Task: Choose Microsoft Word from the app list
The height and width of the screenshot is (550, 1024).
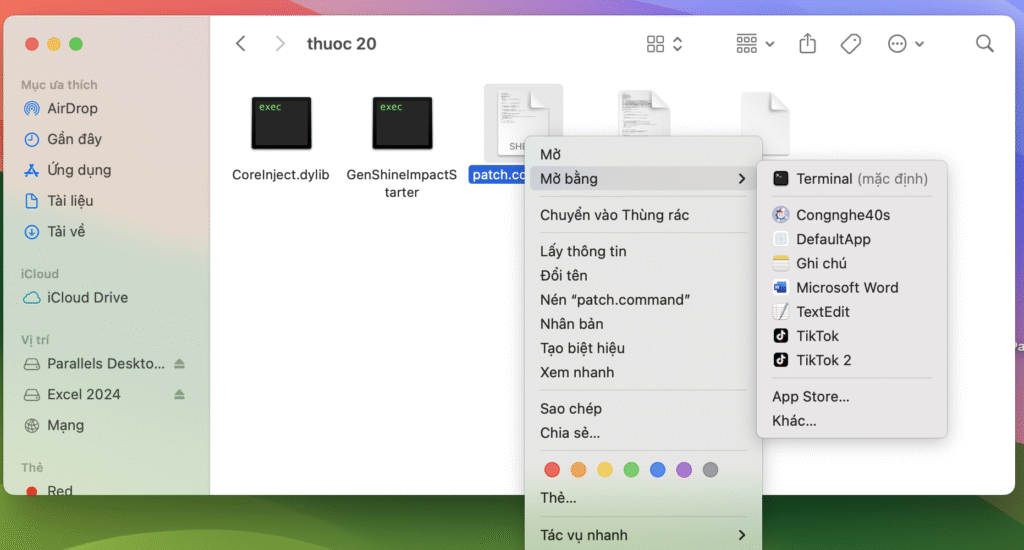Action: pyautogui.click(x=846, y=288)
